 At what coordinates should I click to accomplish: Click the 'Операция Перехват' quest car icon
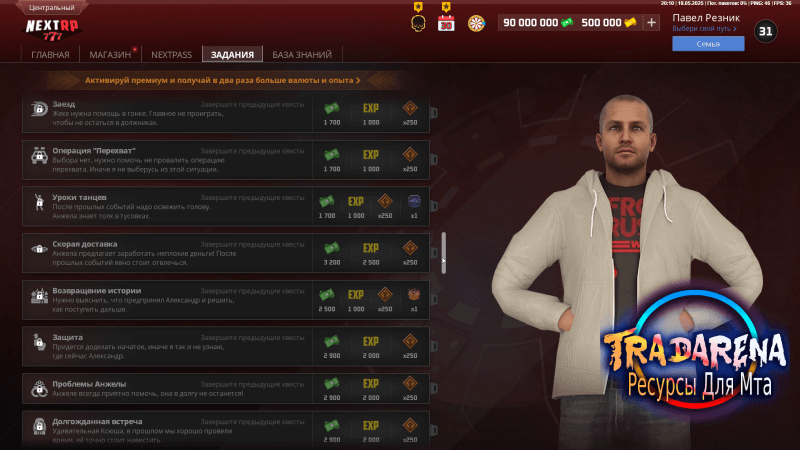pos(39,156)
